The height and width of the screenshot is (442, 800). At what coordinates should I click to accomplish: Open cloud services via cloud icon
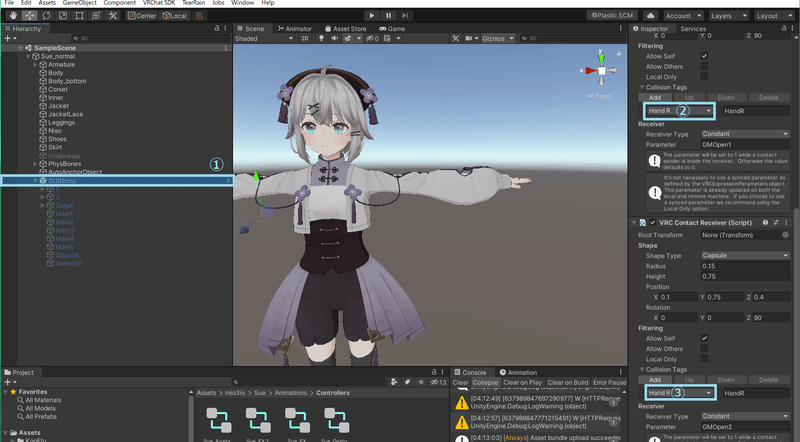click(651, 16)
